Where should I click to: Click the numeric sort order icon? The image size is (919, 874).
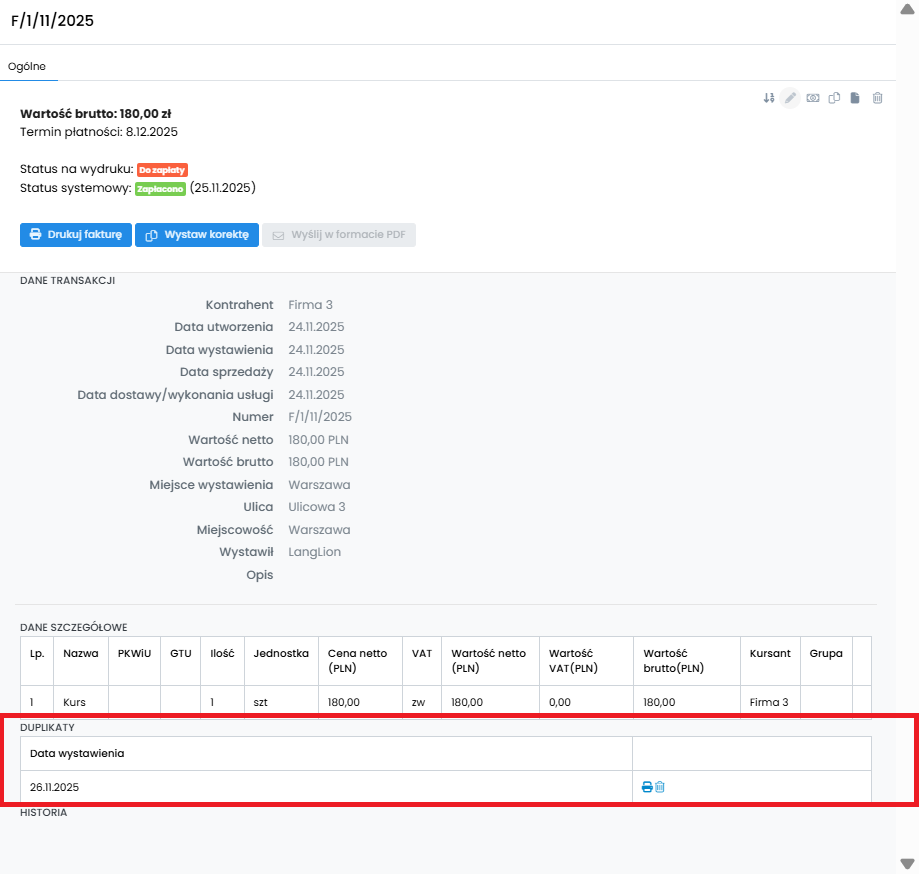pos(769,98)
